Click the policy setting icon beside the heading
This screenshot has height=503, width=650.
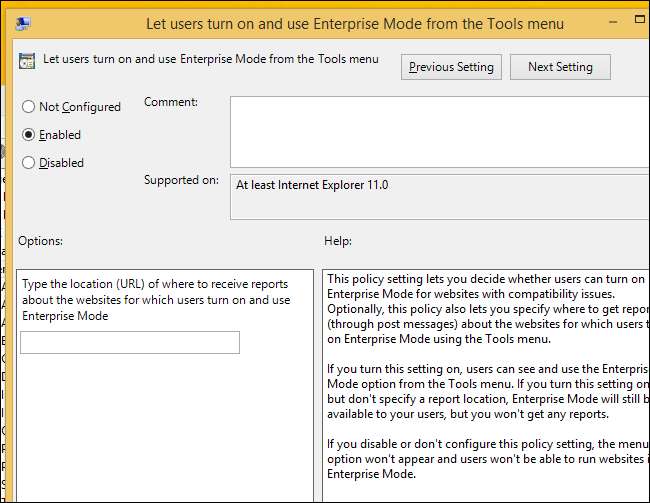pos(28,61)
